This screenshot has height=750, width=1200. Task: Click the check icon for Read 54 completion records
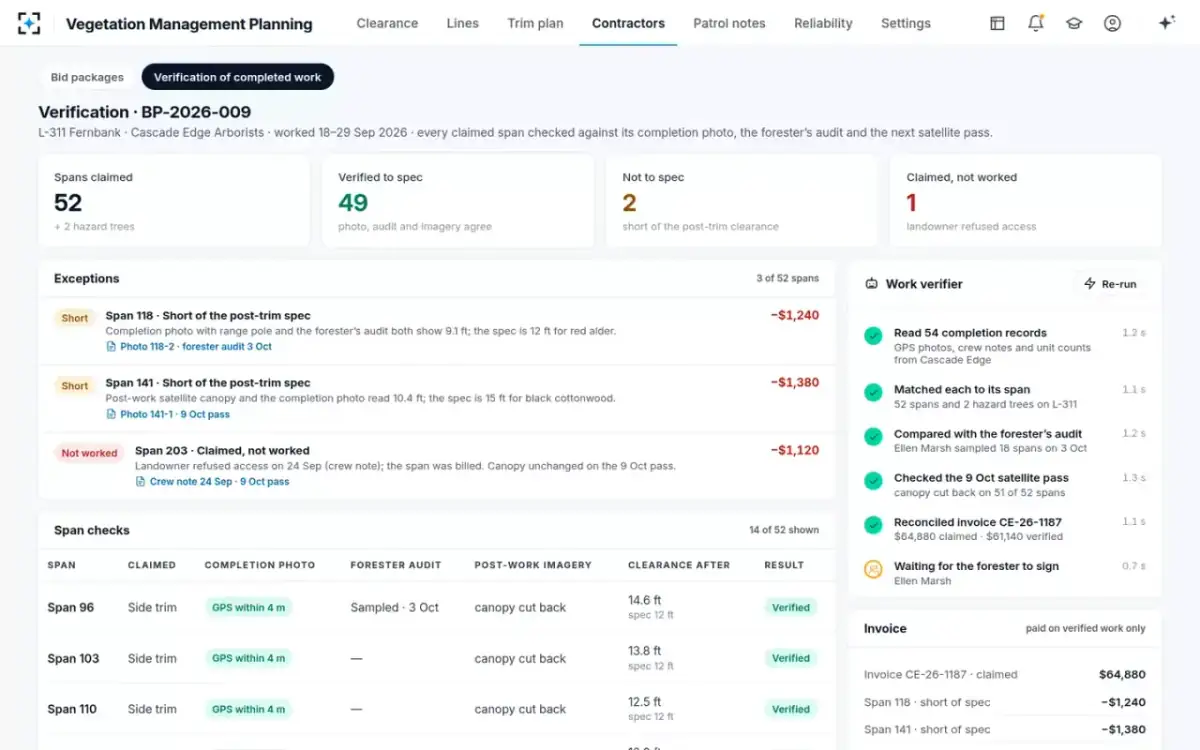873,336
